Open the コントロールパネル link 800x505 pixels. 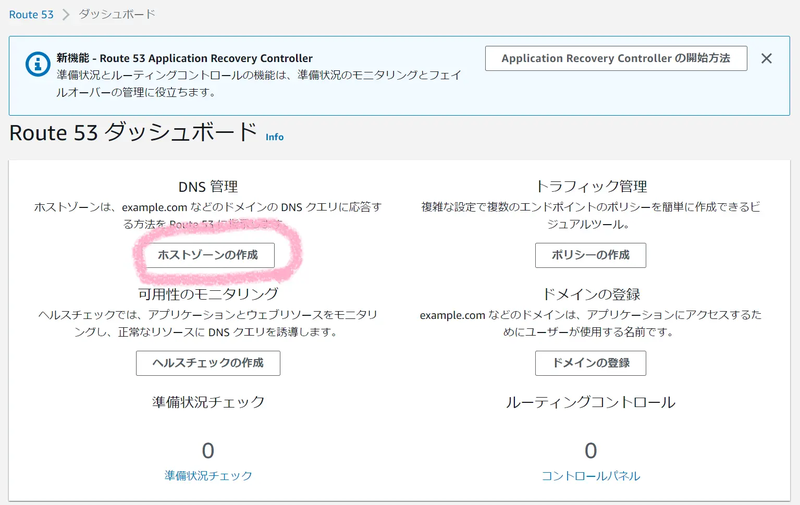pos(591,476)
